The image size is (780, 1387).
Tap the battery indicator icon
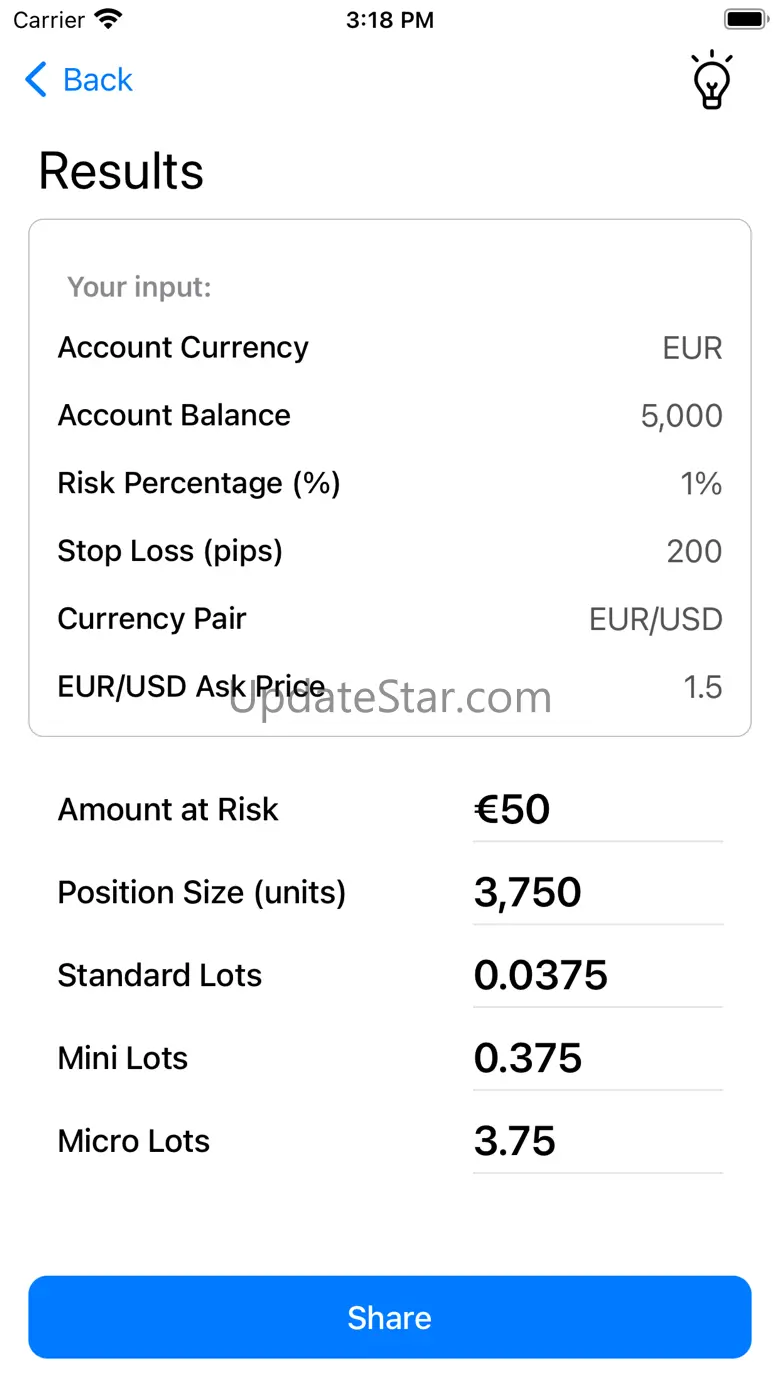[744, 20]
